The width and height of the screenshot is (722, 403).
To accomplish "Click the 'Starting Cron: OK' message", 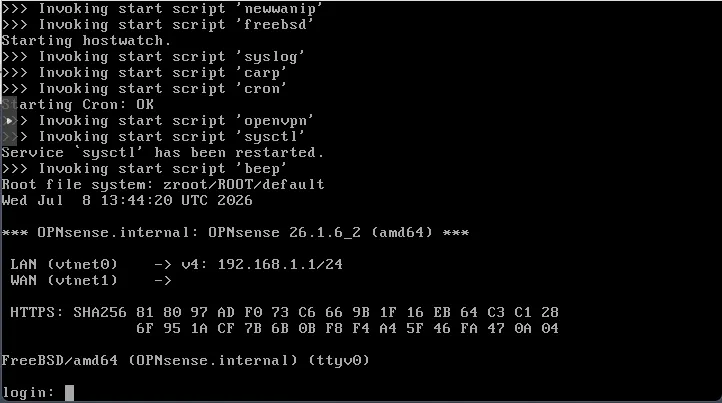I will pyautogui.click(x=78, y=105).
